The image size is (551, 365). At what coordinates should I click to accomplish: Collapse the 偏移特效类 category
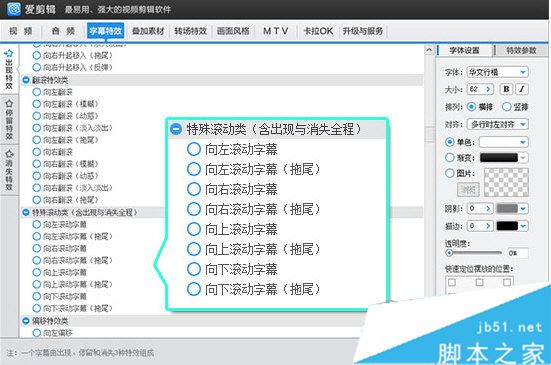pyautogui.click(x=26, y=321)
